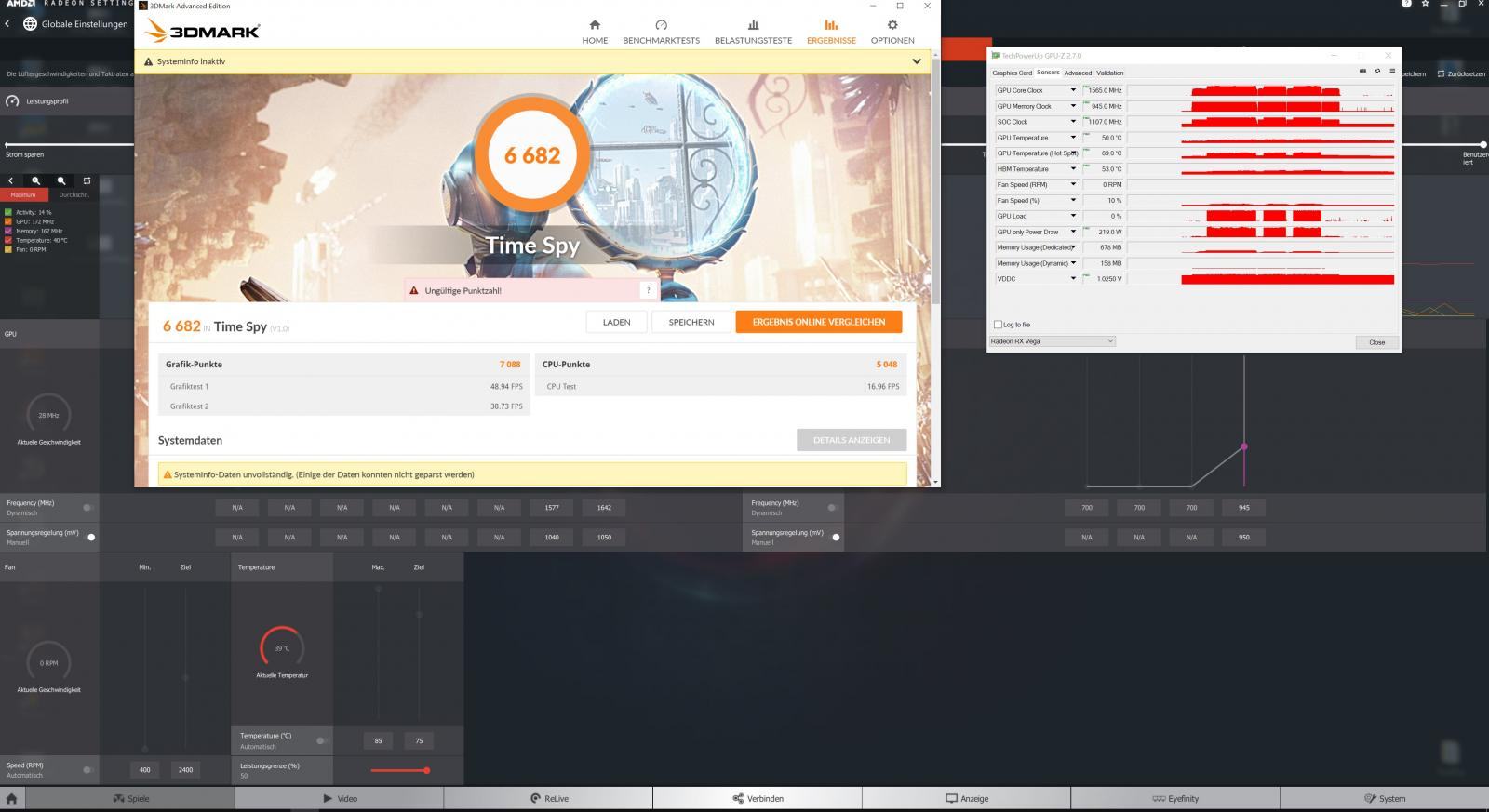Open GPU-Z hamburger menu icon

(x=1392, y=71)
